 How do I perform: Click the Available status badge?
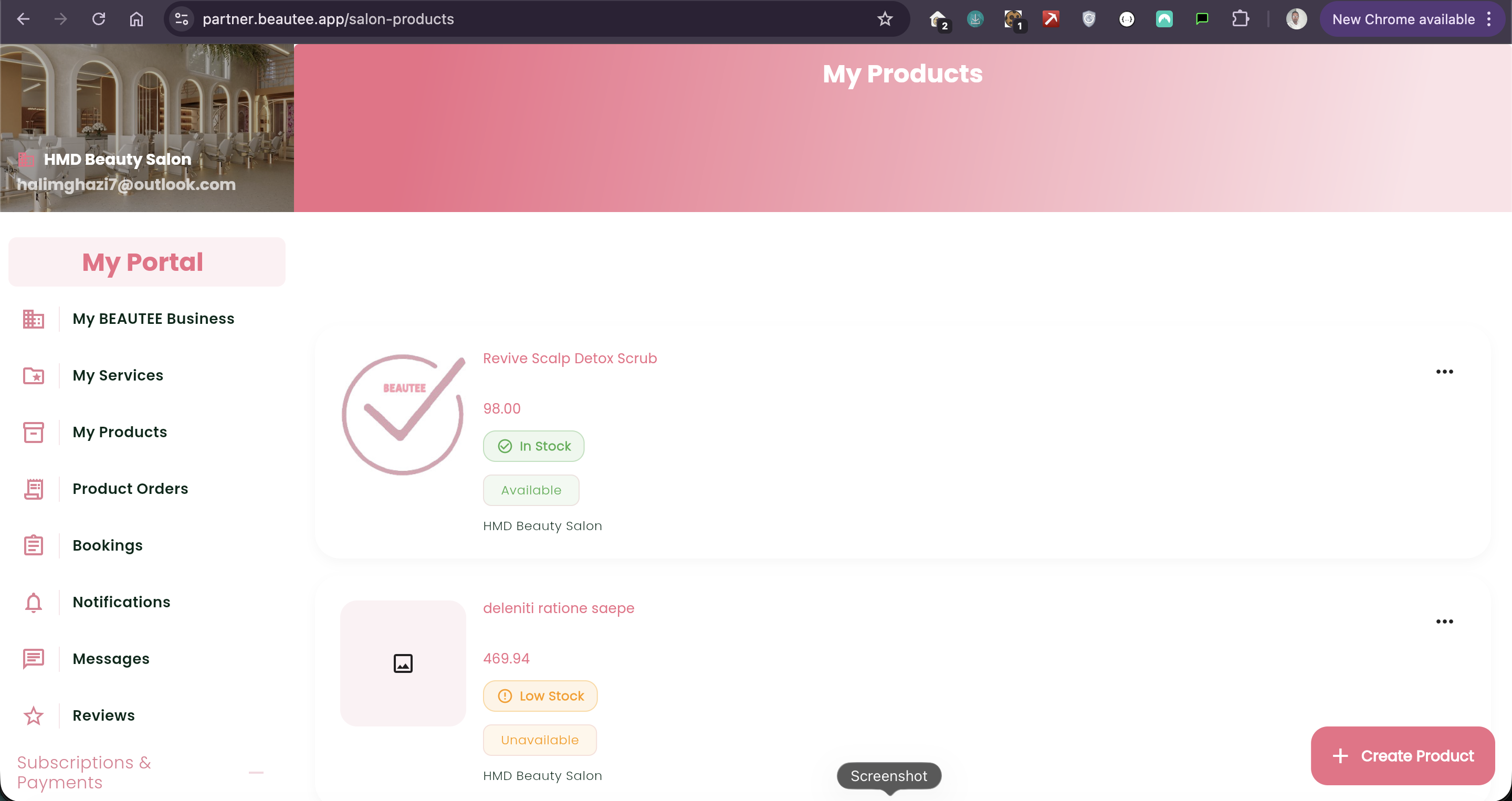click(531, 490)
